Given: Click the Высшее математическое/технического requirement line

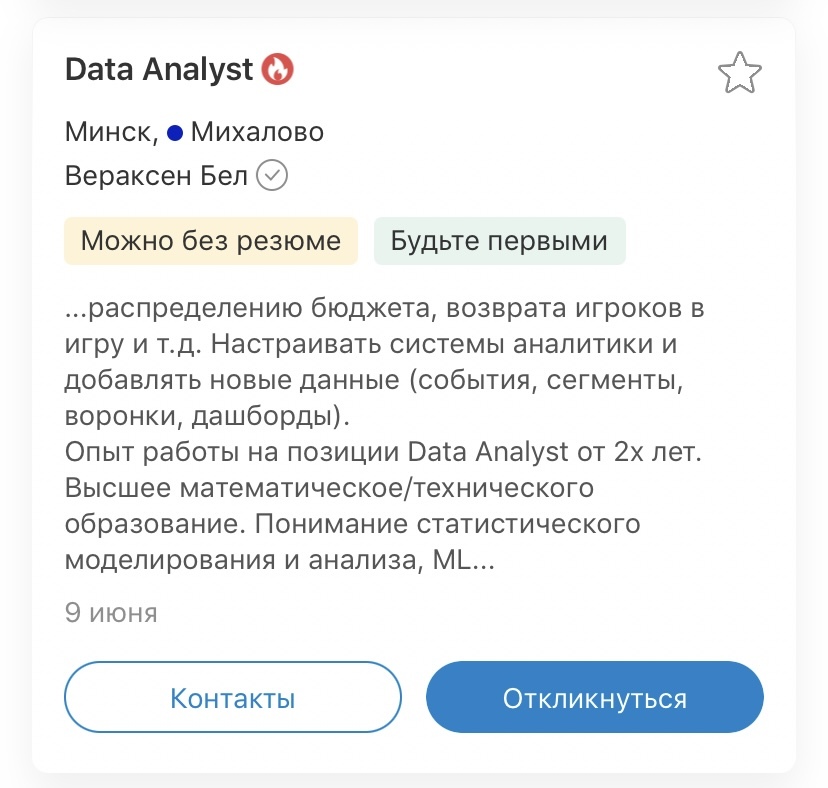Looking at the screenshot, I should 330,488.
